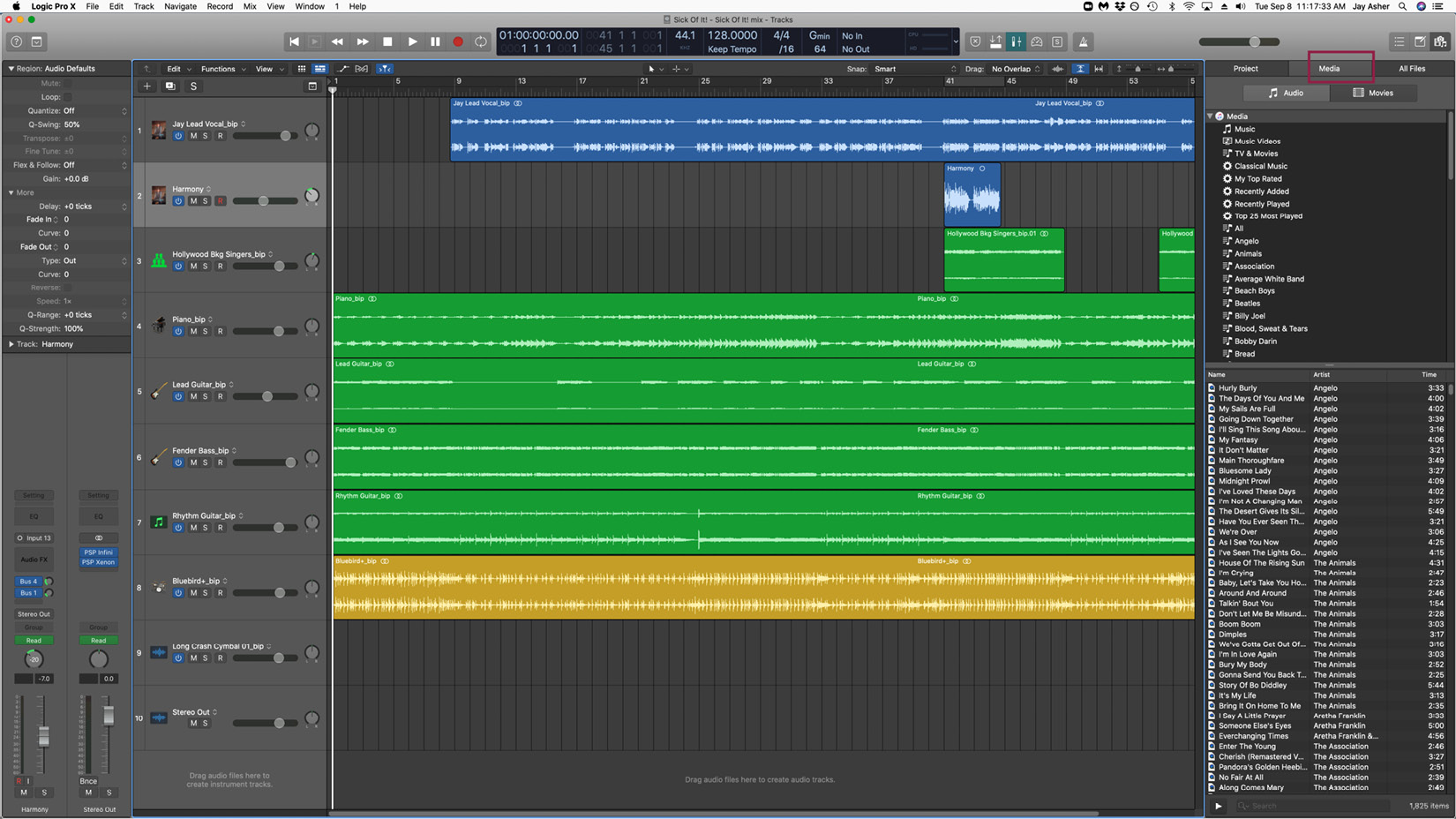
Task: Switch to grid edit view button
Action: tap(301, 69)
